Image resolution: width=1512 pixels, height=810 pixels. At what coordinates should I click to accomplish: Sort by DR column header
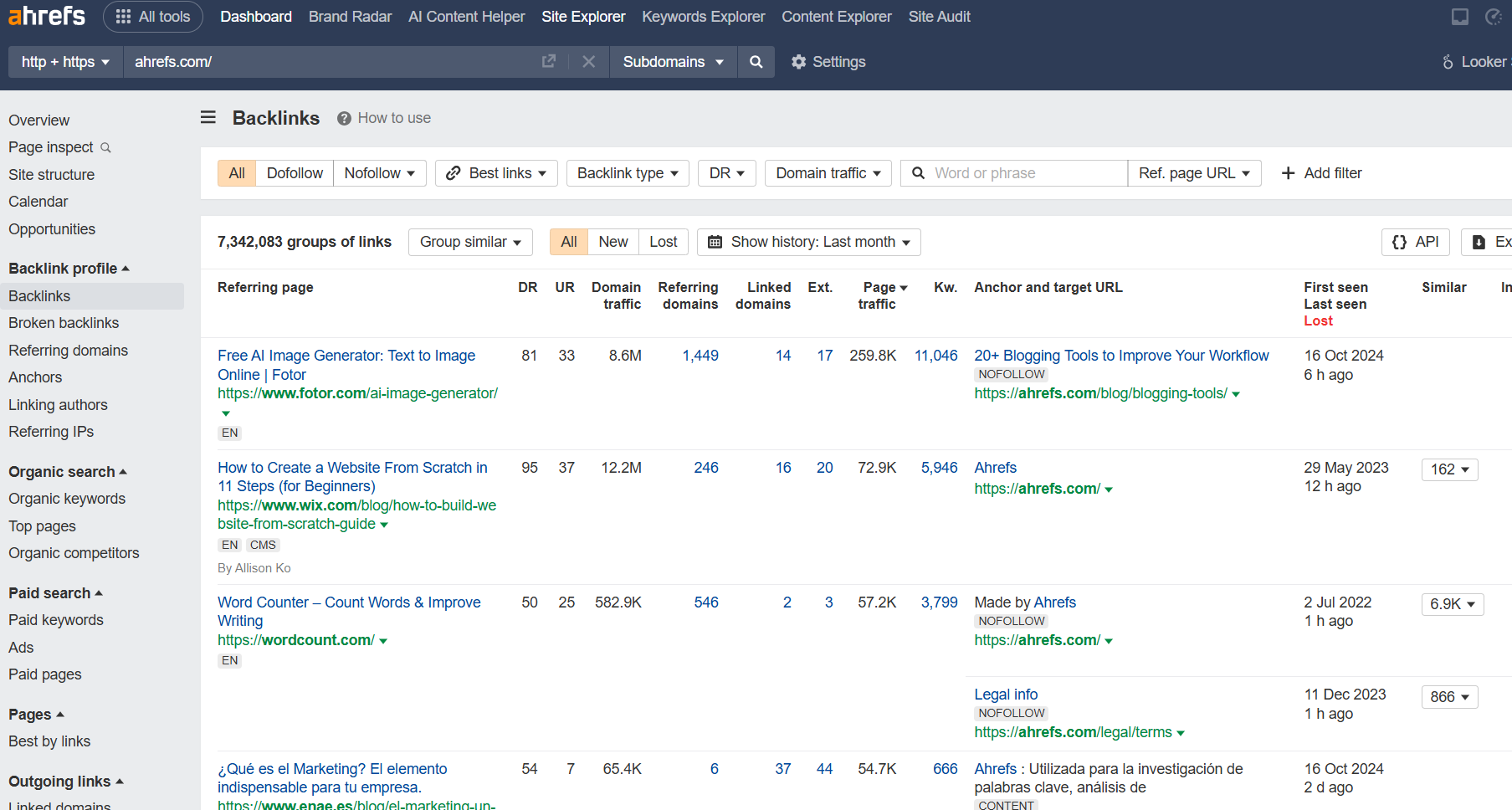(x=527, y=287)
